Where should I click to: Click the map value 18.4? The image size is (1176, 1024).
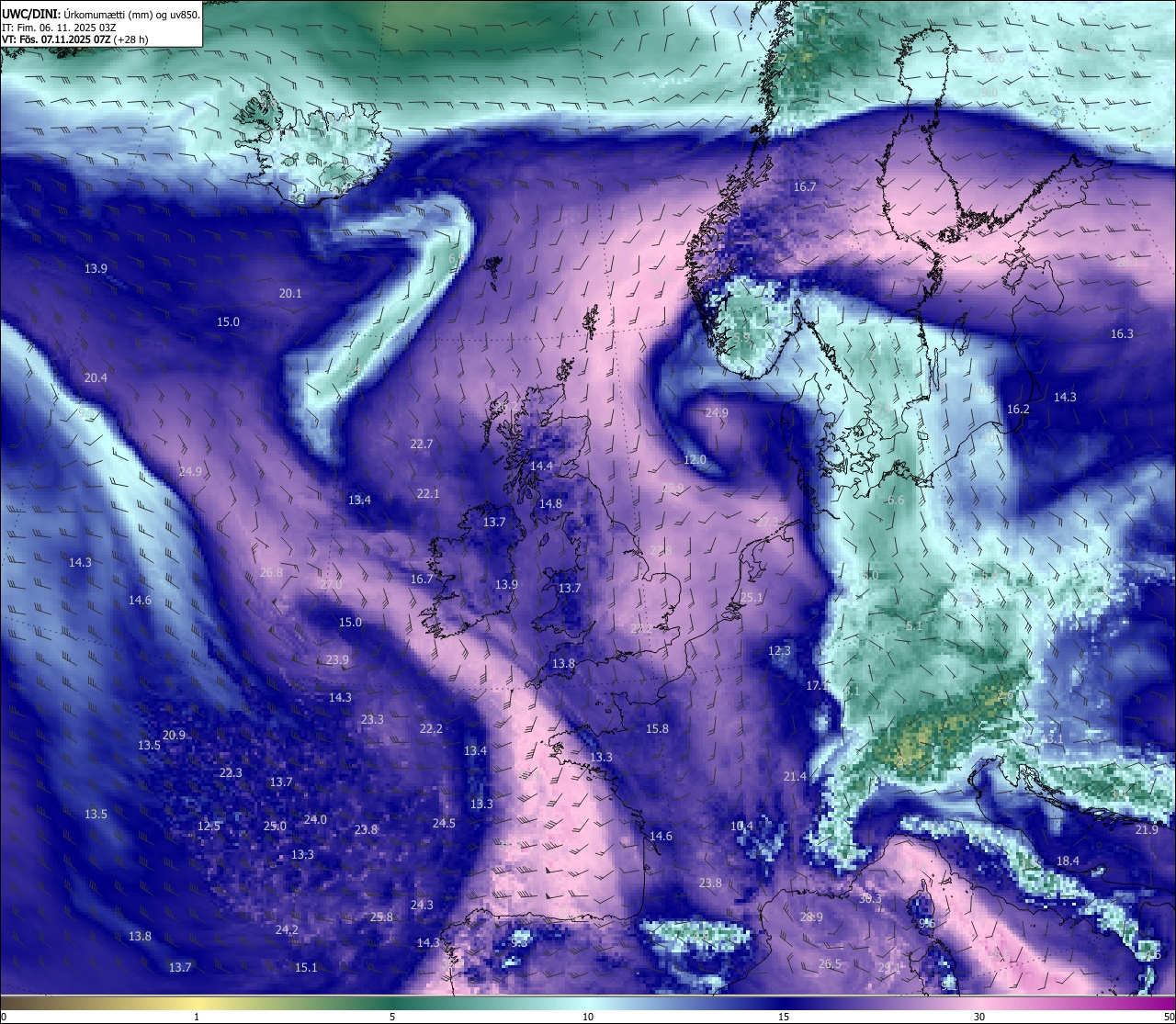click(1068, 861)
